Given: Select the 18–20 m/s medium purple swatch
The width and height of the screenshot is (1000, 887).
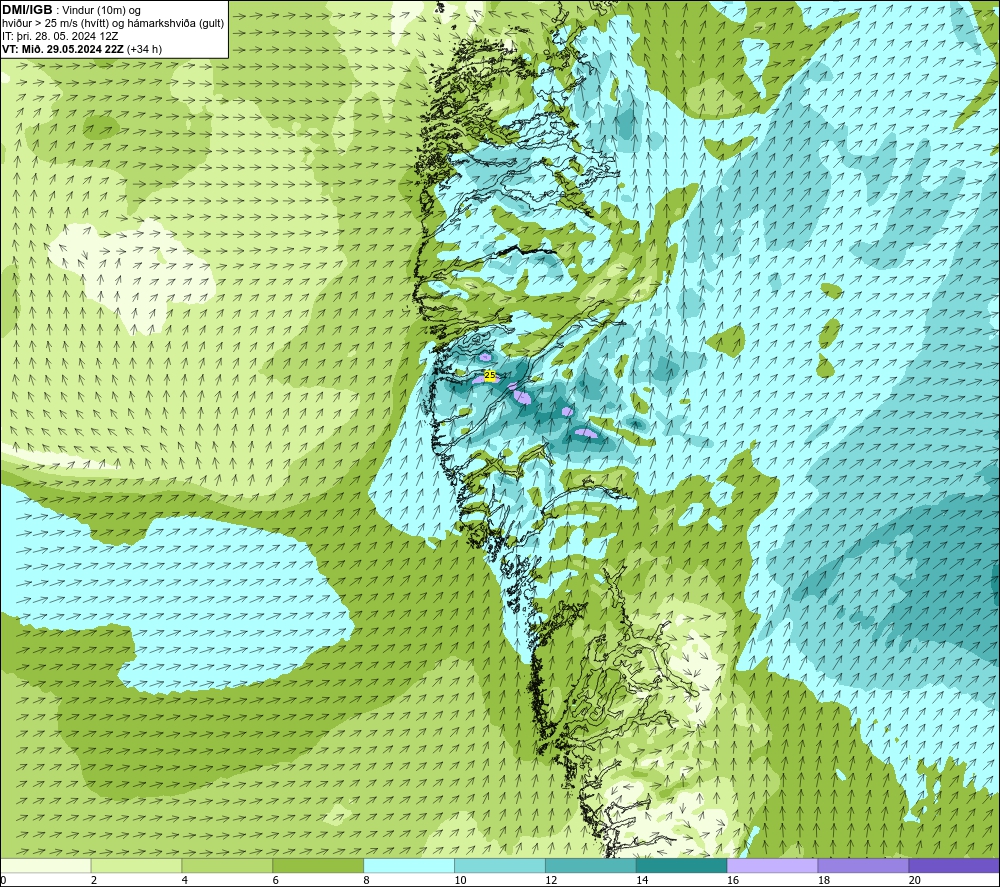Looking at the screenshot, I should tap(864, 866).
